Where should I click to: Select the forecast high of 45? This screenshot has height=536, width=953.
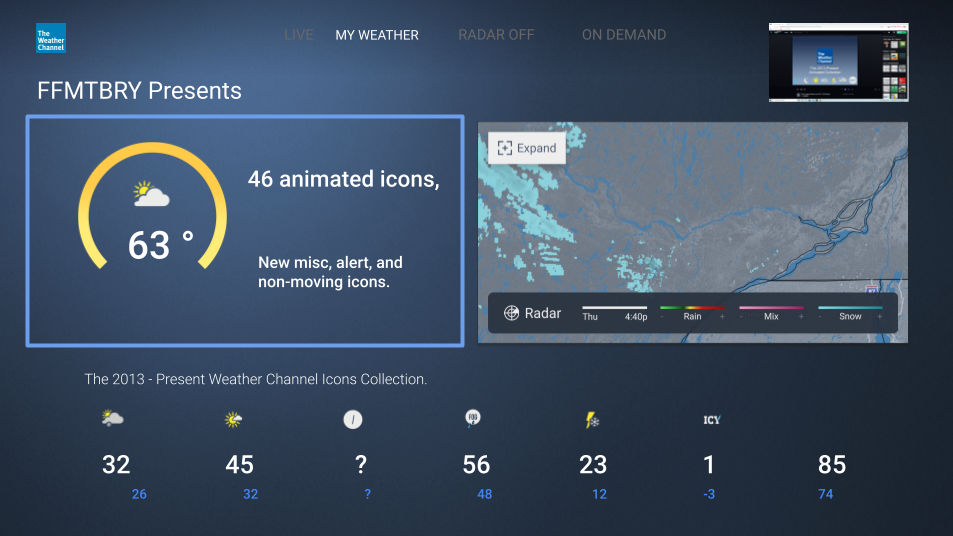click(239, 465)
